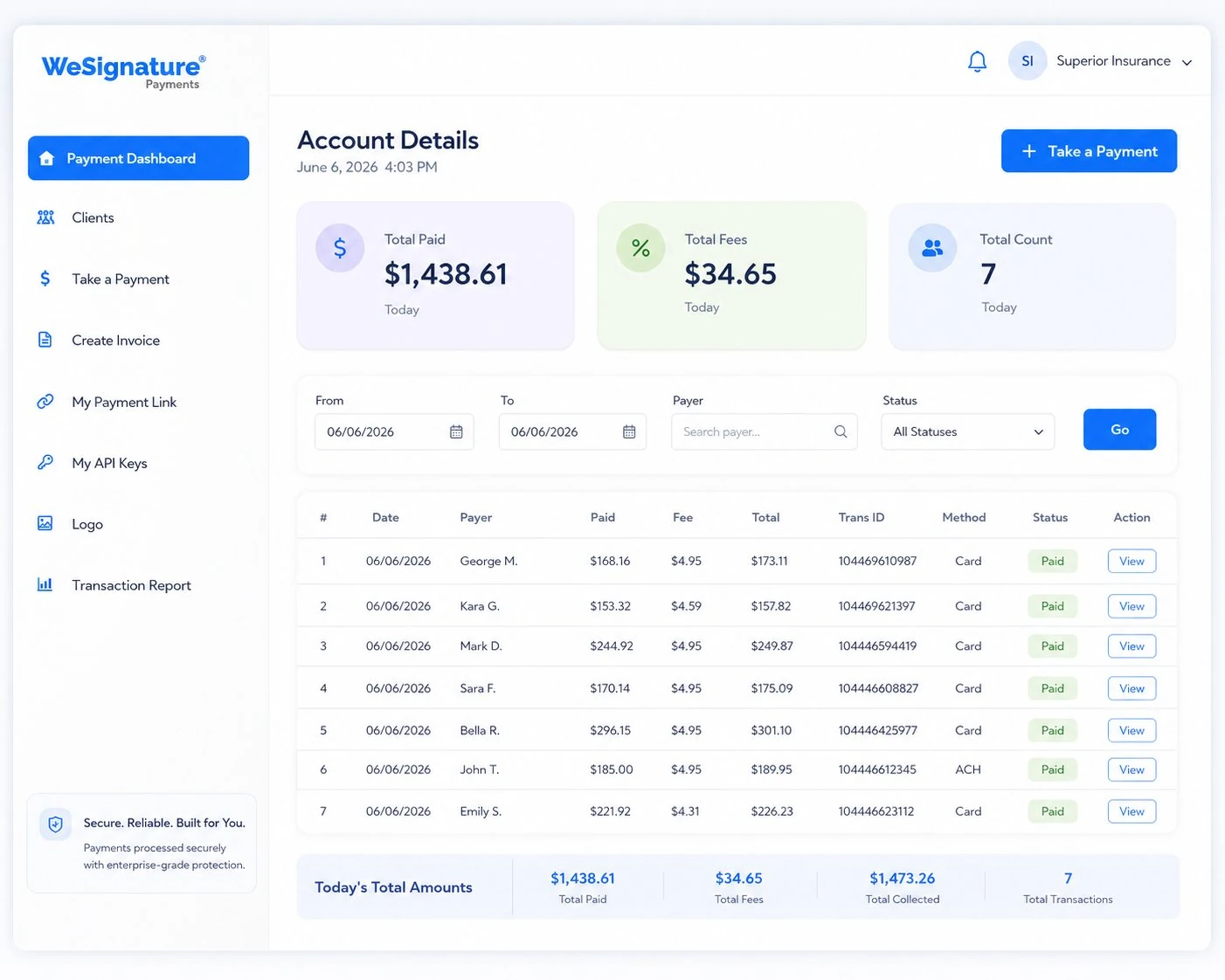Expand the Superior Insurance account menu chevron
Screen dimensions: 1225x980
click(x=1187, y=63)
